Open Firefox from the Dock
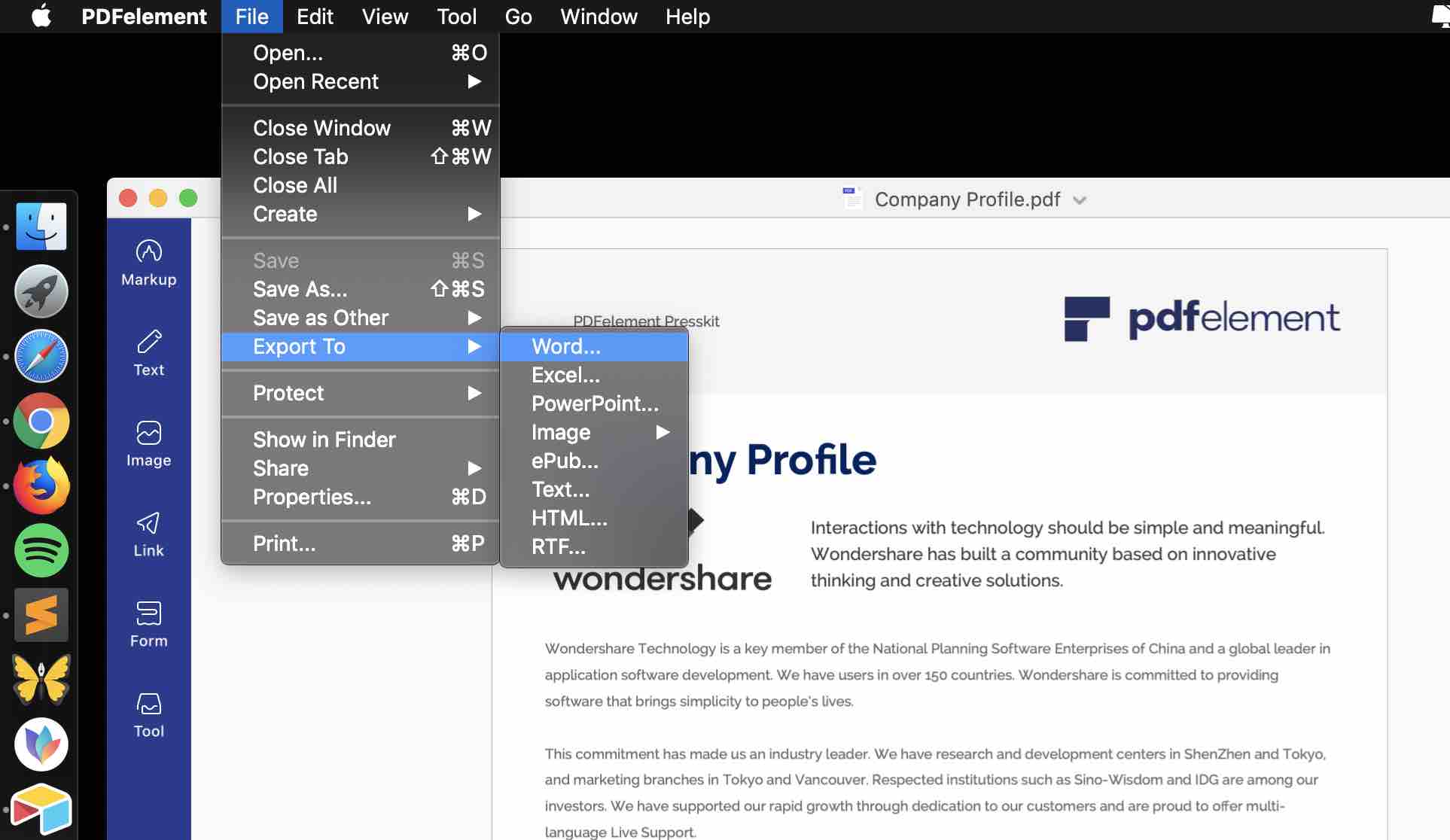 click(41, 485)
